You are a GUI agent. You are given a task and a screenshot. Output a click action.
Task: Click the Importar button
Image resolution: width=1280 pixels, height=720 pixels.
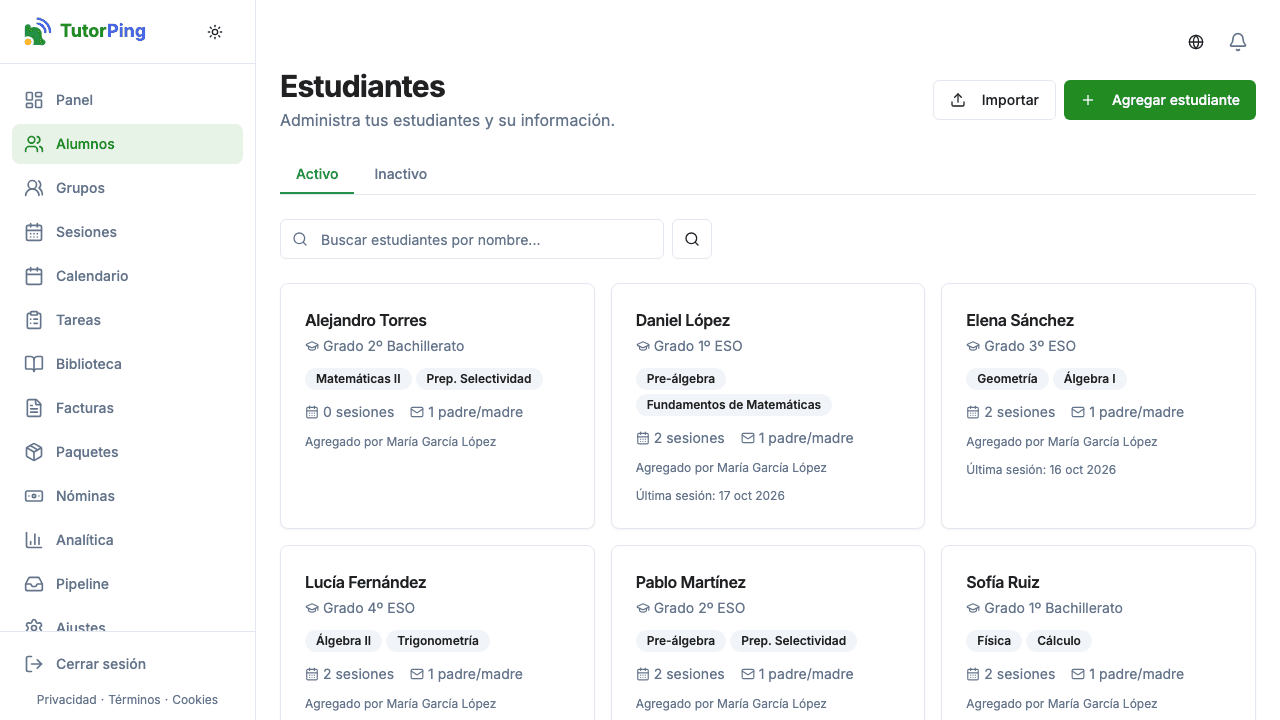[994, 100]
